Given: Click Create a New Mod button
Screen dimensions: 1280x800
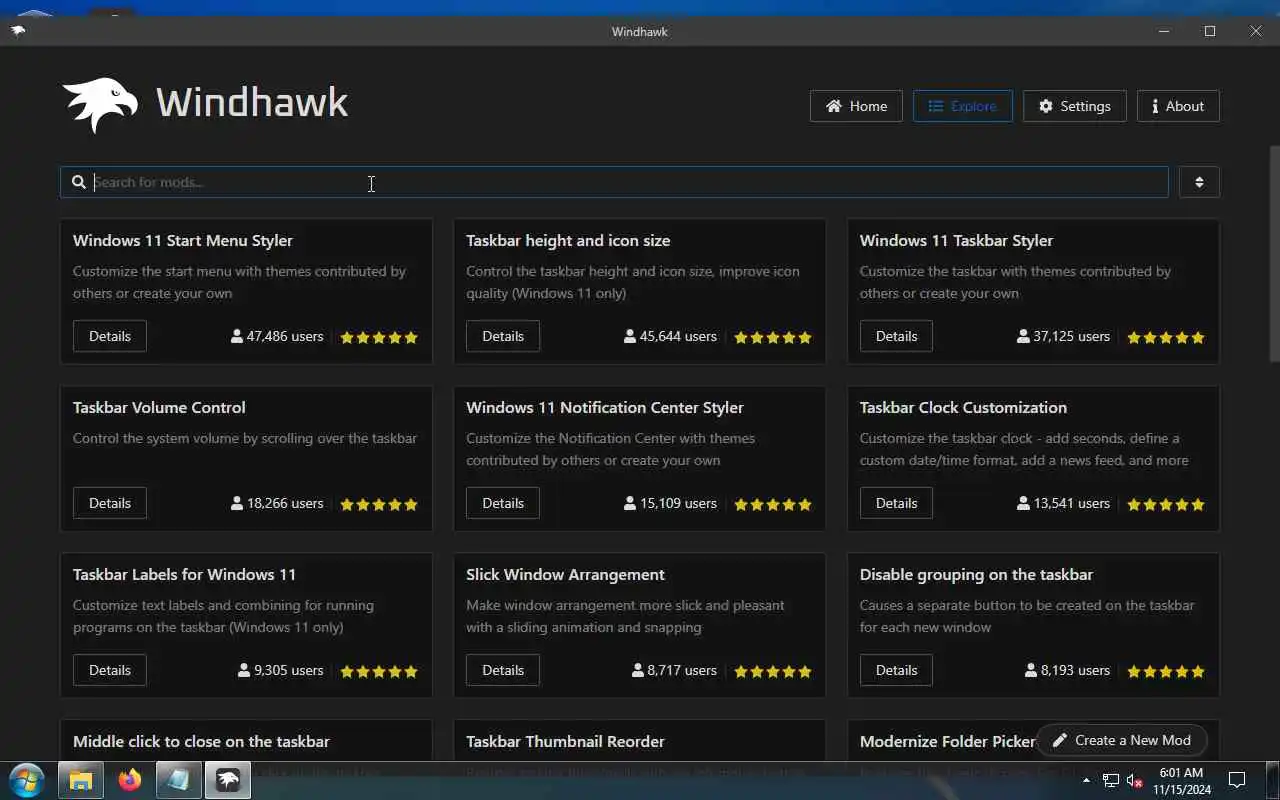Looking at the screenshot, I should pyautogui.click(x=1122, y=740).
